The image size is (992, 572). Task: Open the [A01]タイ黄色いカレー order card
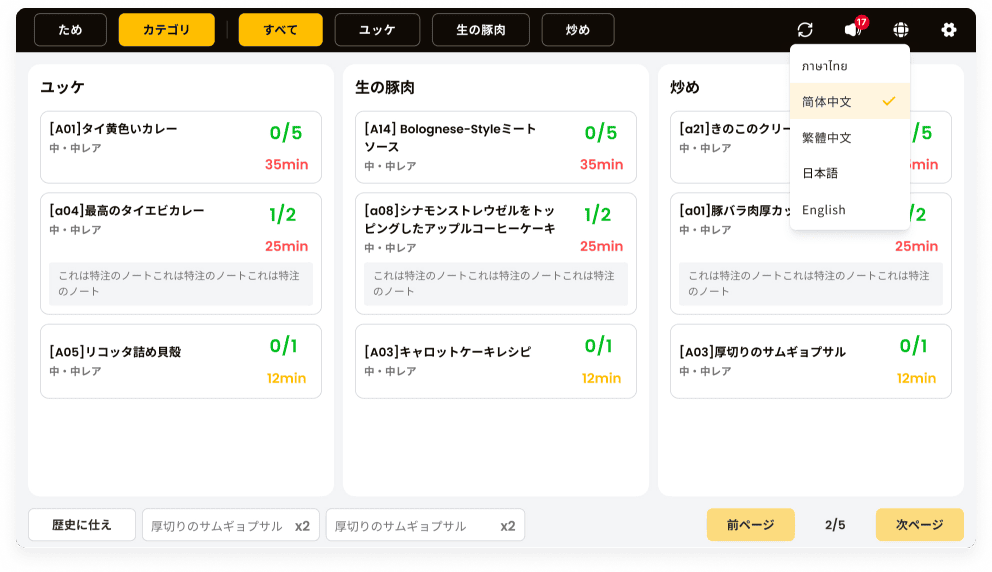[x=181, y=147]
